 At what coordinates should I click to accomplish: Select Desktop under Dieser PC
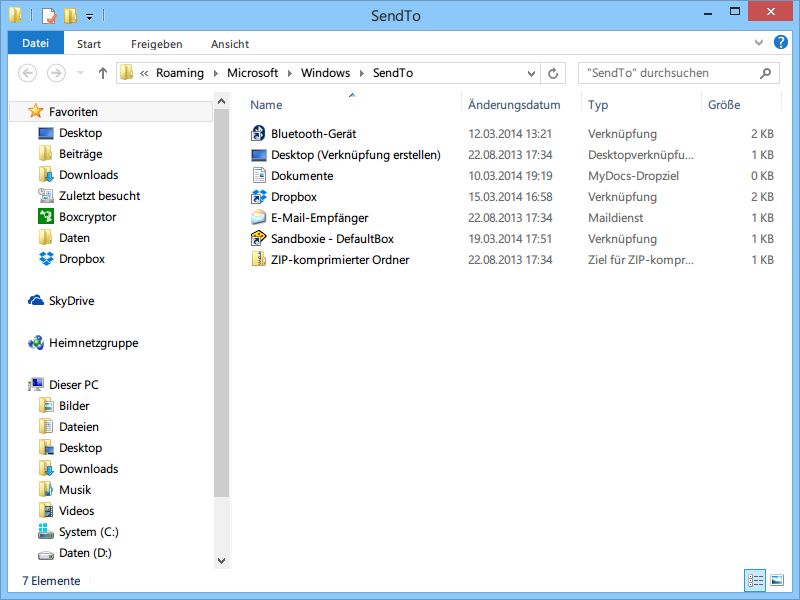coord(81,447)
